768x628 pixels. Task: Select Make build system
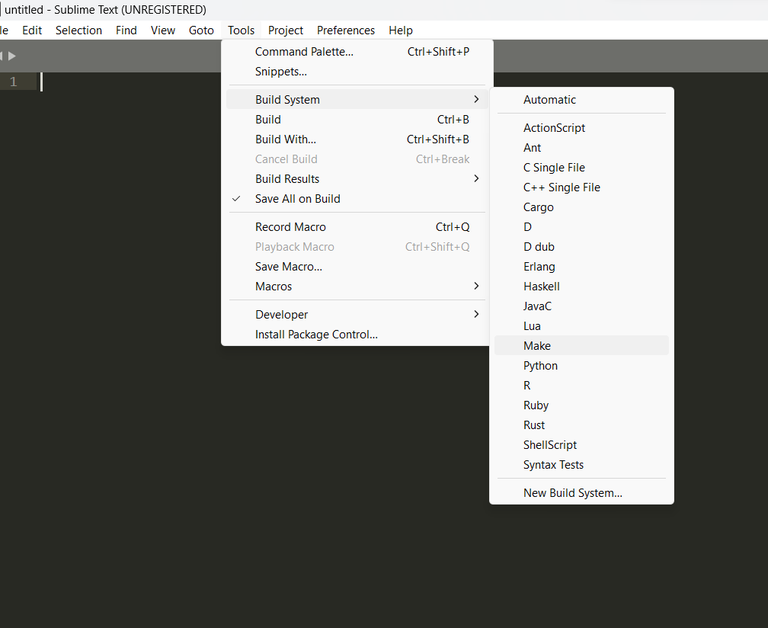pos(581,346)
